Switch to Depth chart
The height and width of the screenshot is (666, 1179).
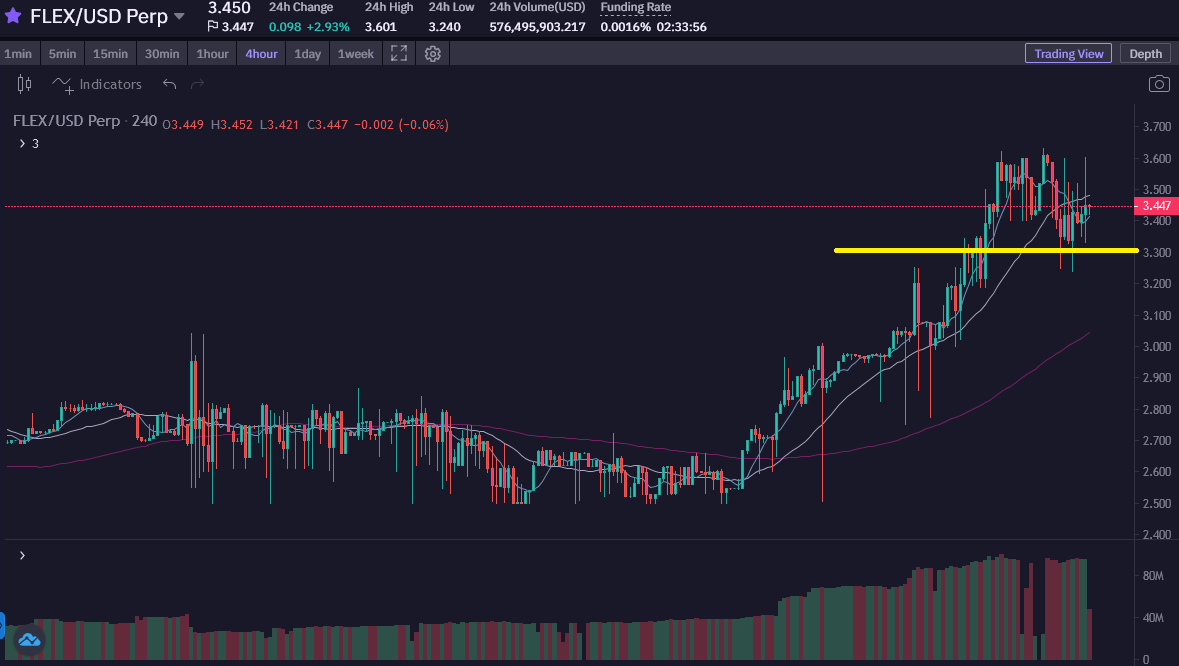tap(1145, 53)
